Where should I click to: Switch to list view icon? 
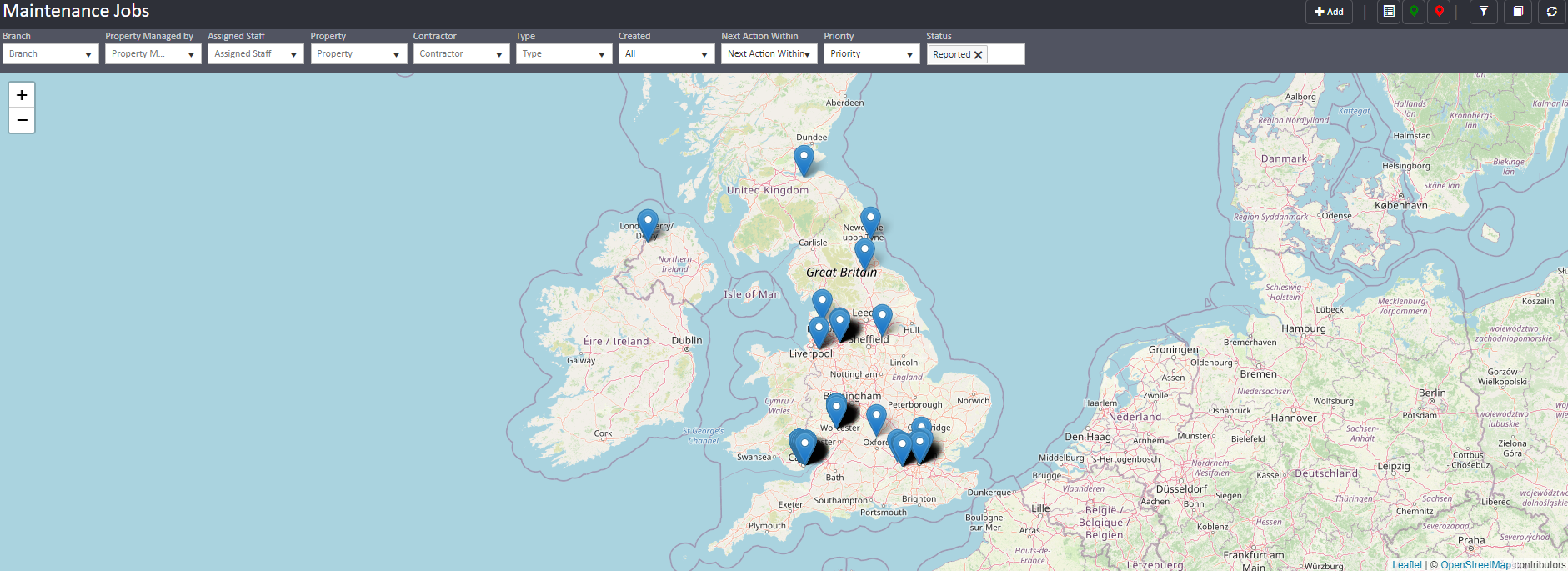[x=1389, y=12]
